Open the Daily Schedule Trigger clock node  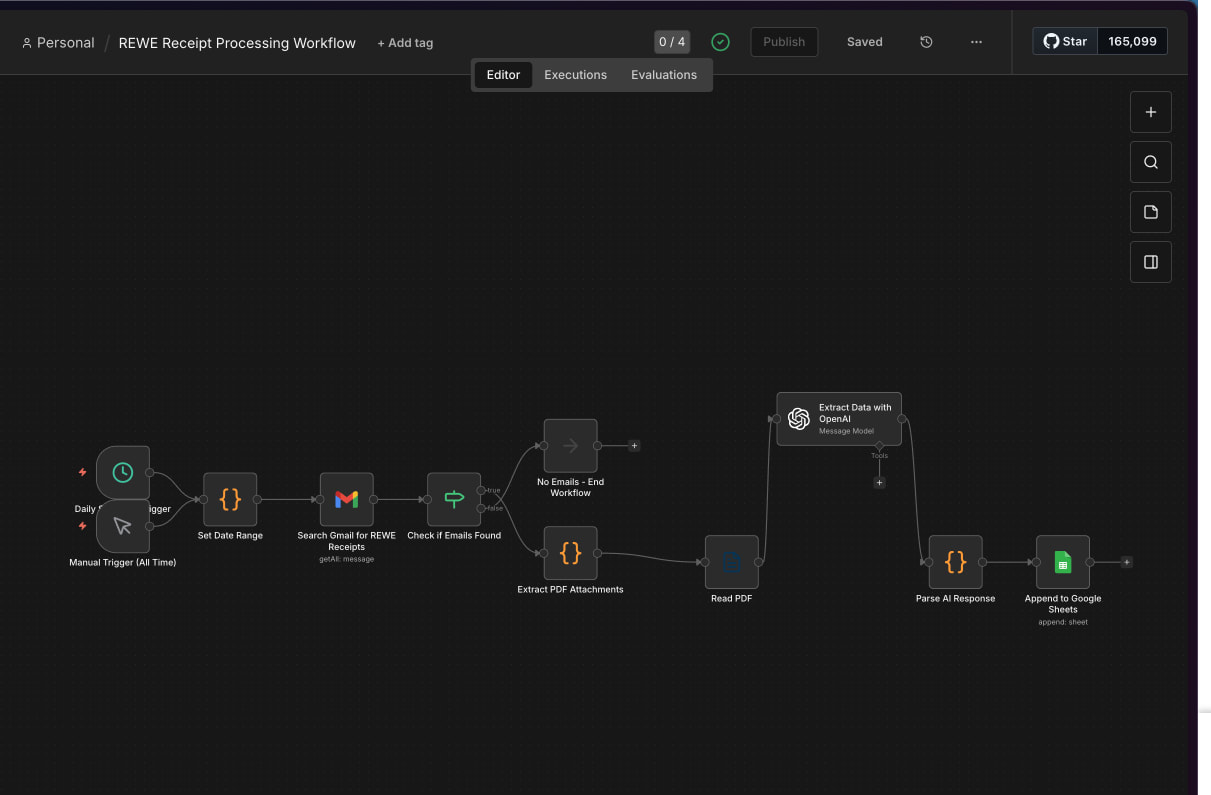[x=123, y=472]
